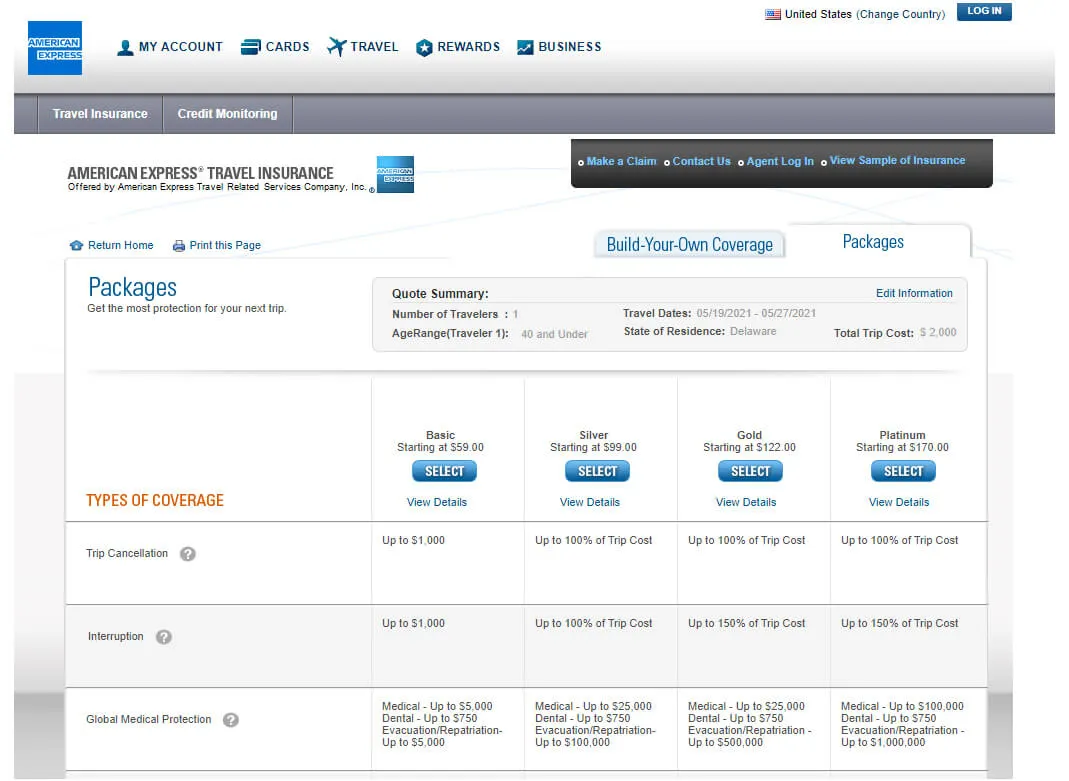The width and height of the screenshot is (1069, 781).
Task: Open My Account via the person icon
Action: (x=125, y=47)
